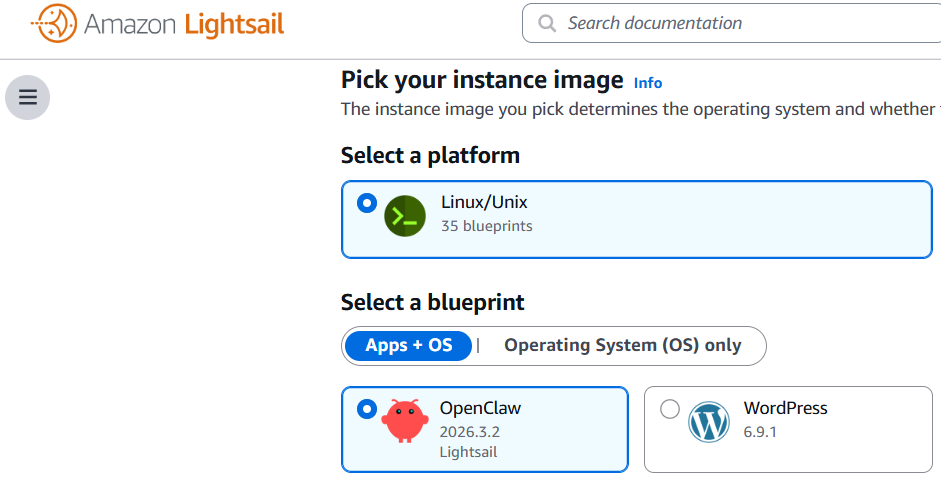Click the "Select a blueprint" heading
This screenshot has height=478, width=941.
click(432, 302)
